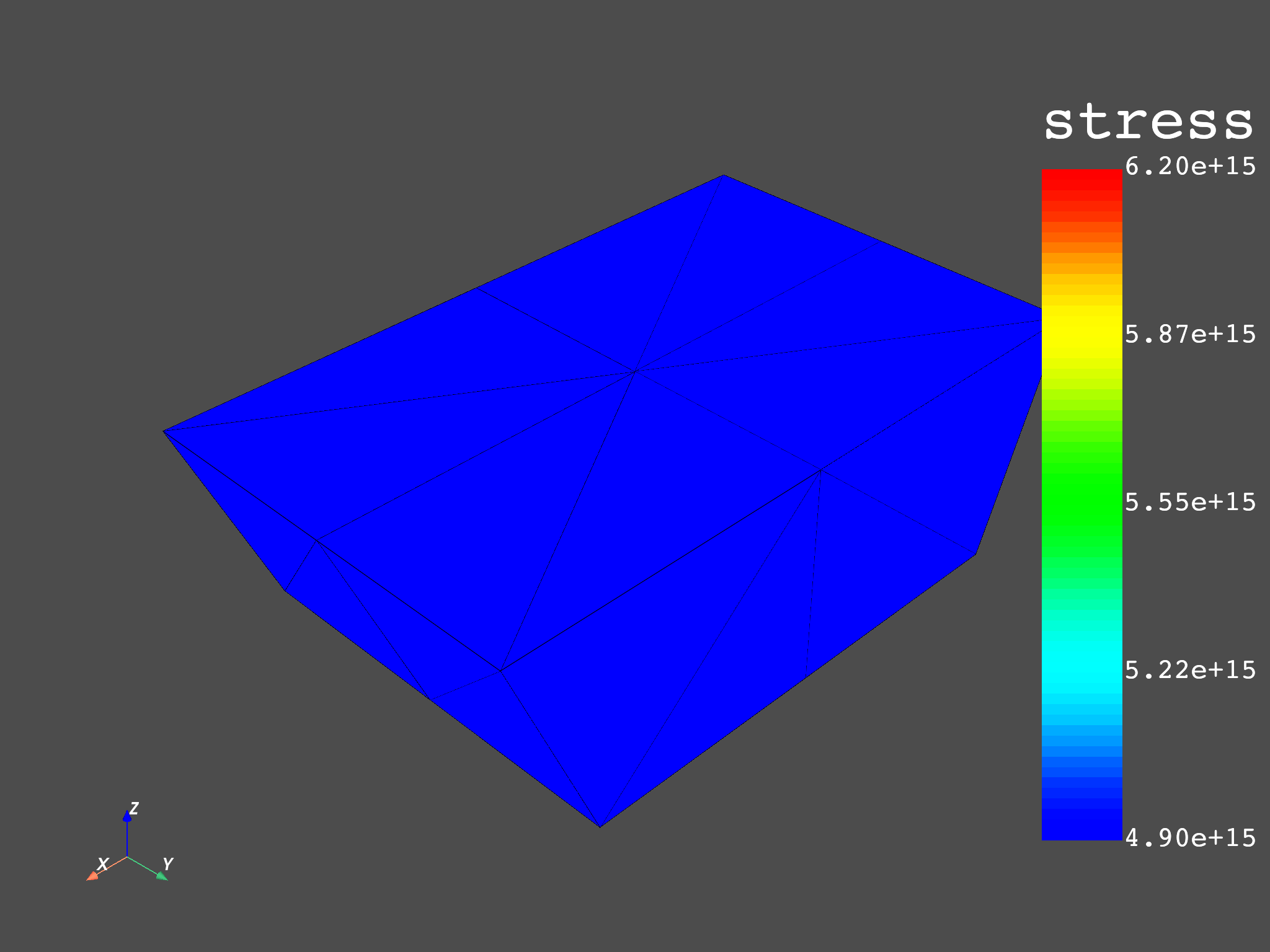Click the bottom corner vertex of the mesh
1270x952 pixels.
click(x=600, y=826)
